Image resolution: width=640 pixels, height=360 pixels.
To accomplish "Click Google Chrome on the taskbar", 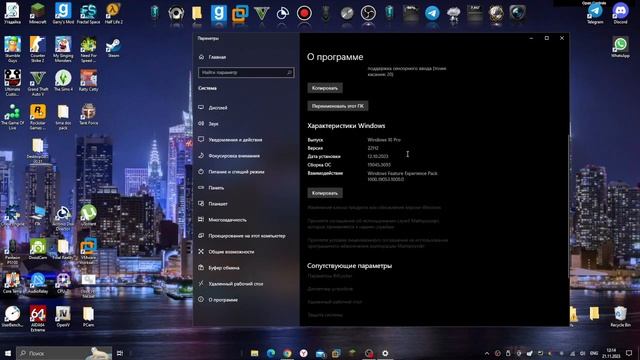I will [x=287, y=353].
